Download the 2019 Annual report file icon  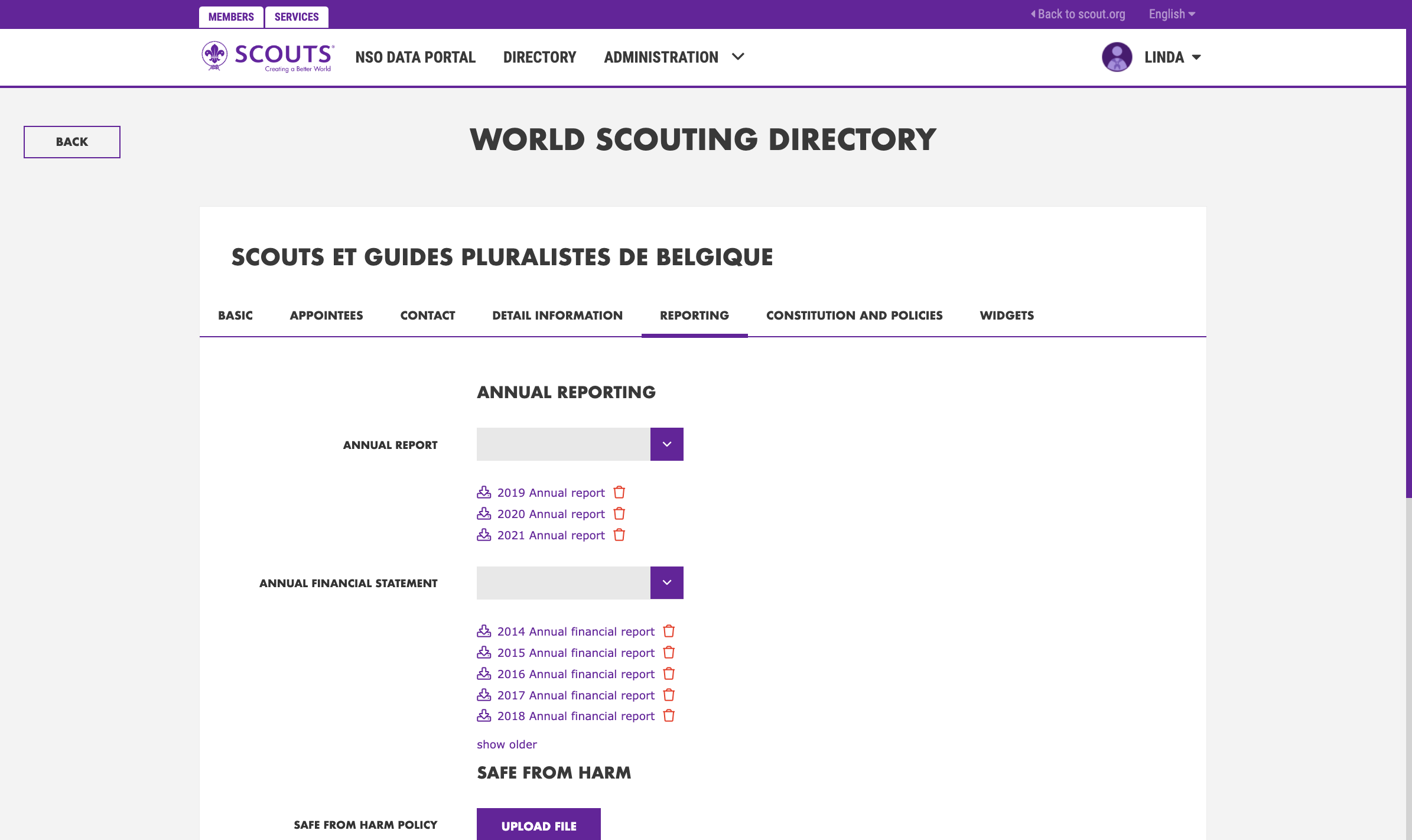484,492
